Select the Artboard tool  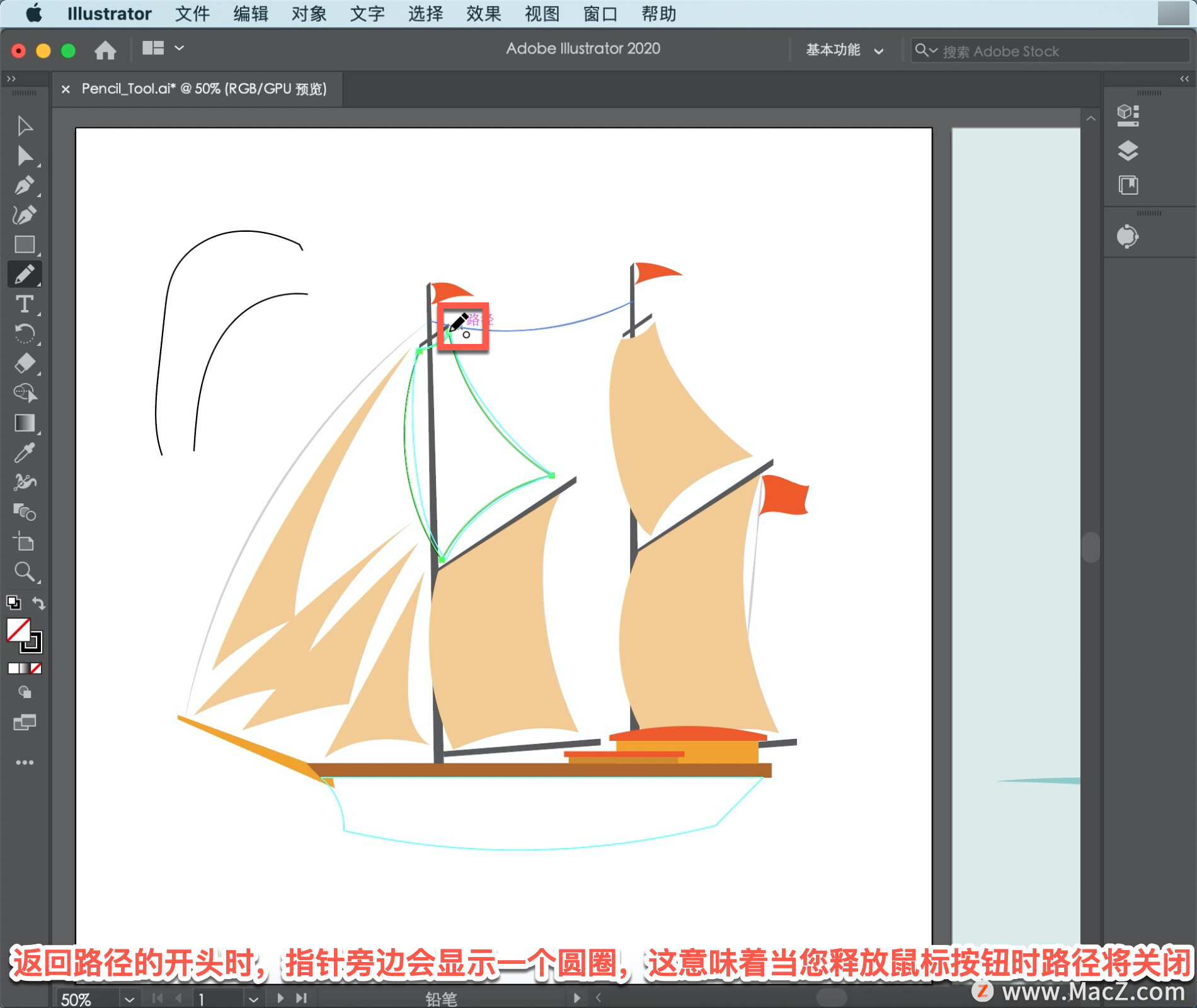(25, 542)
